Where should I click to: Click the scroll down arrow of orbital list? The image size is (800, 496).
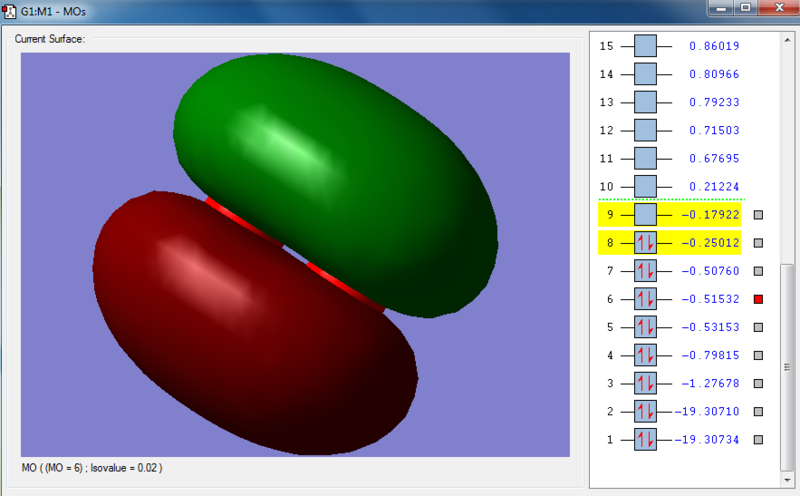(x=787, y=480)
